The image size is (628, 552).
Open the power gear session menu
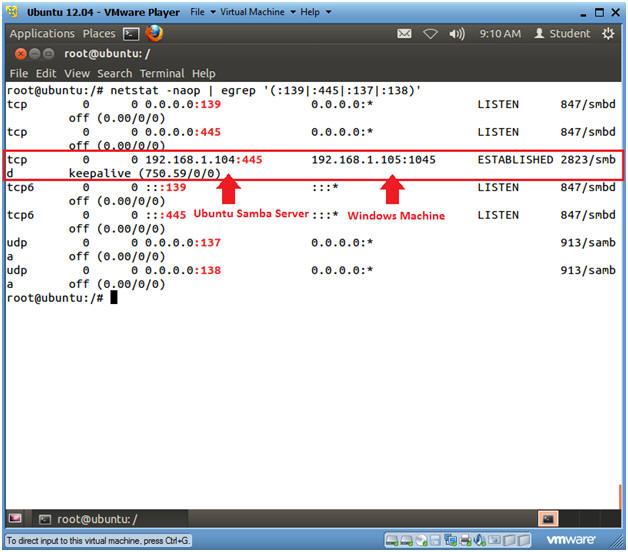pos(608,34)
